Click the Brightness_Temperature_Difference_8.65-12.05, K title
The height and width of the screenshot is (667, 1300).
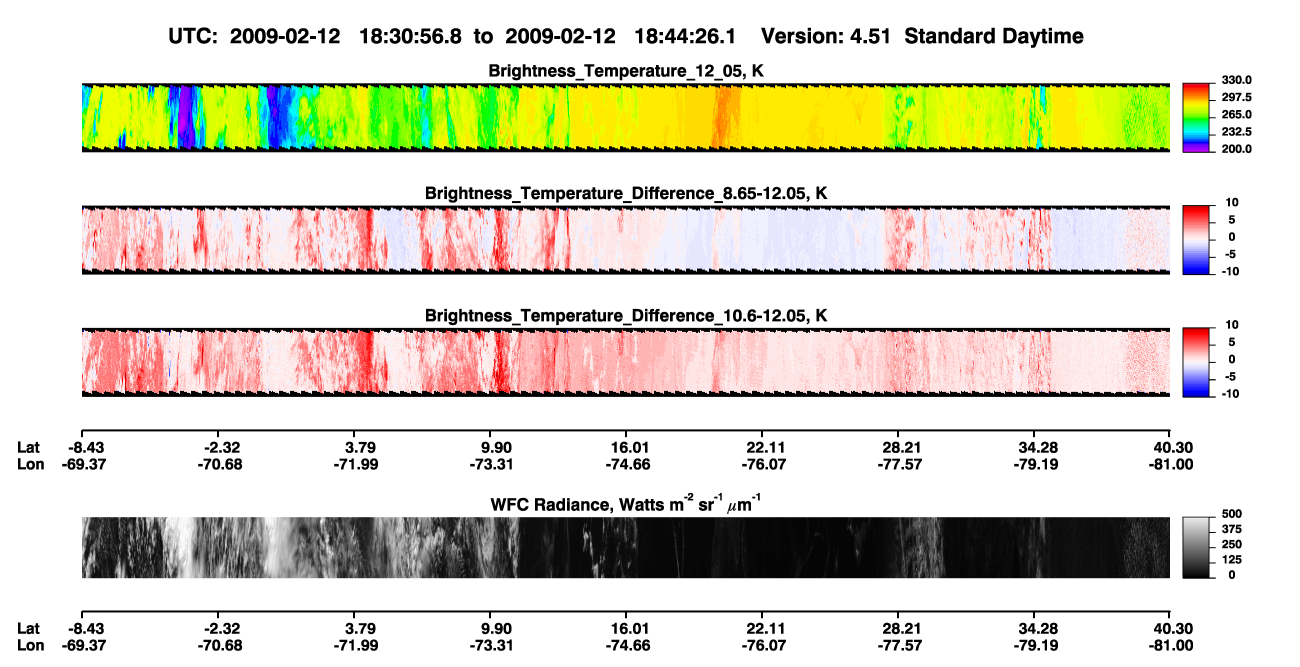click(x=626, y=193)
